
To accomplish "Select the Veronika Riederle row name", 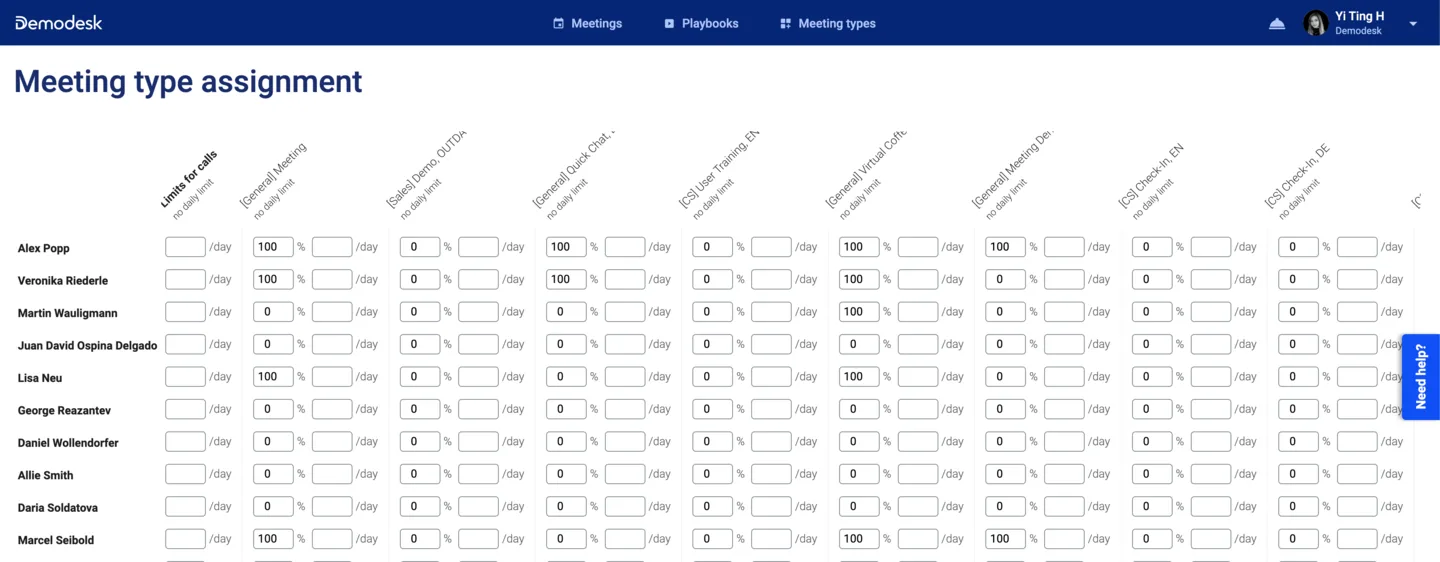I will tap(63, 281).
